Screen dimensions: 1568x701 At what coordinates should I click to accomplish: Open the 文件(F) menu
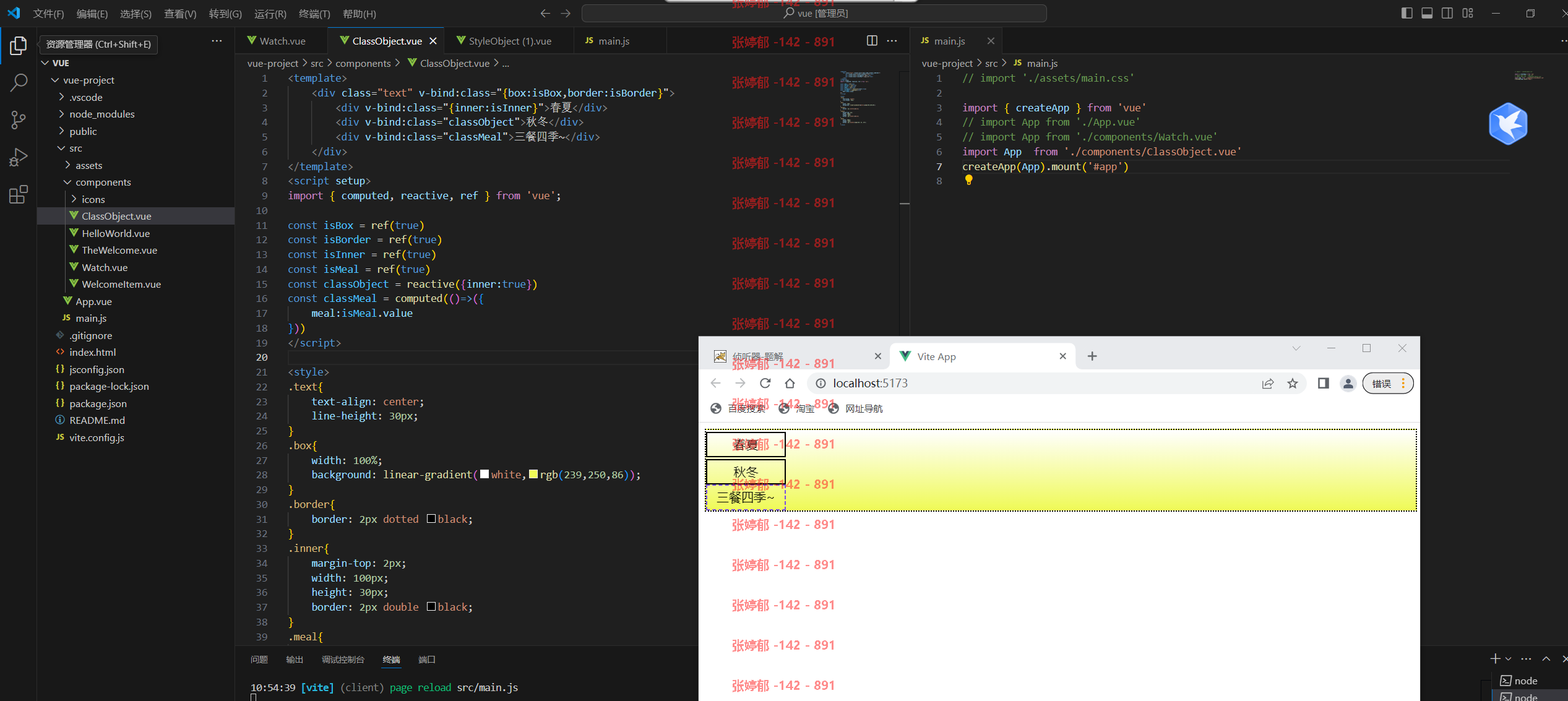click(x=48, y=14)
